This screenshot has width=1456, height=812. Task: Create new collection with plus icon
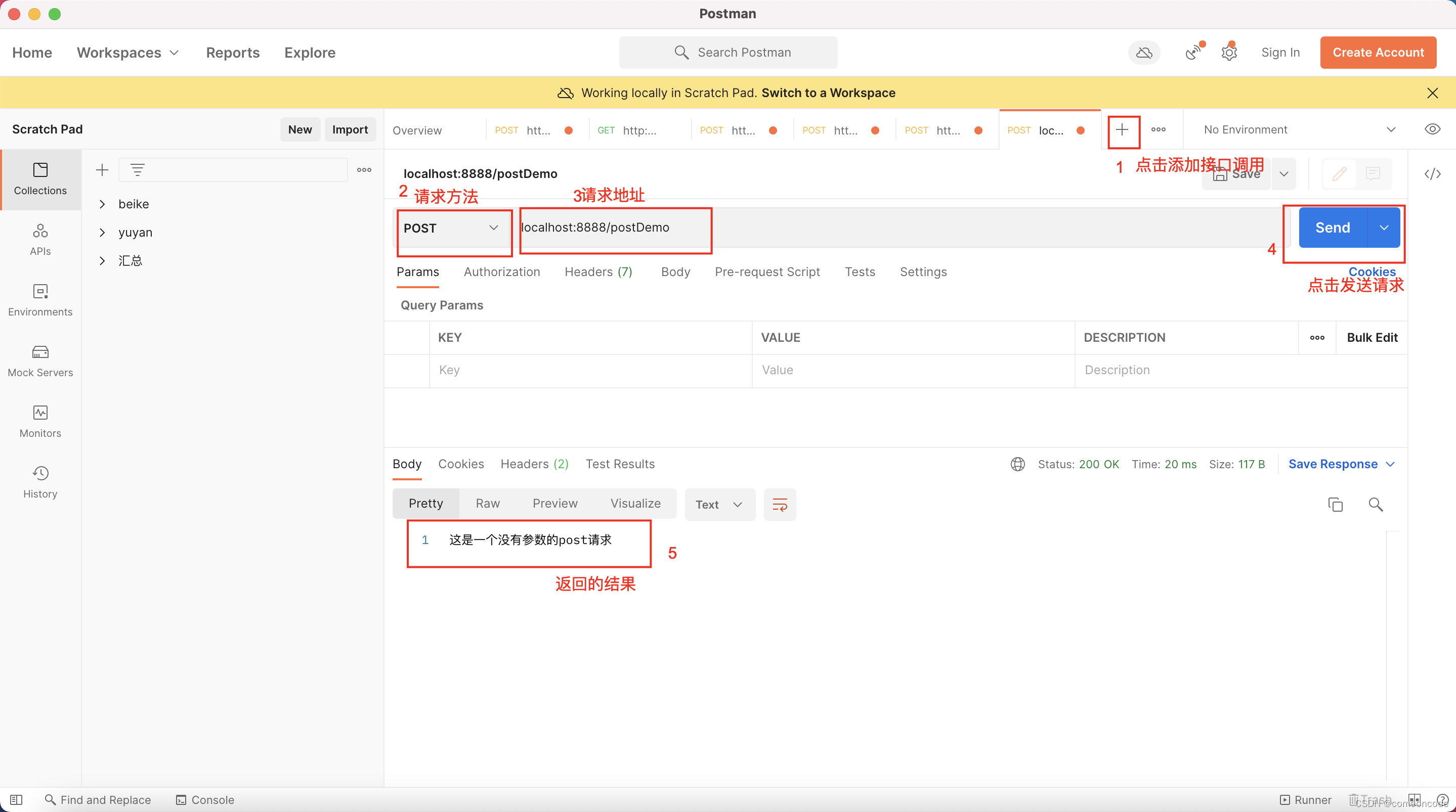(x=102, y=169)
